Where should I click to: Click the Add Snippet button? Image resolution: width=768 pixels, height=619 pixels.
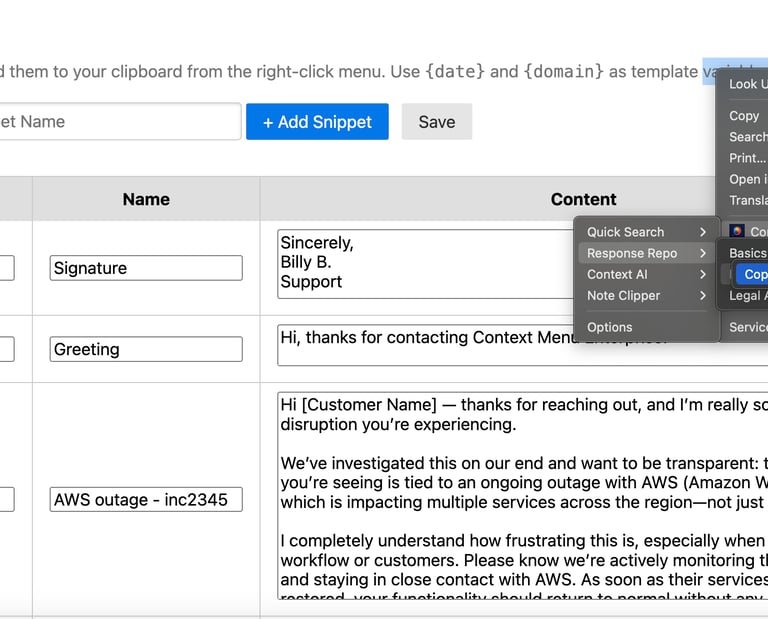(317, 122)
